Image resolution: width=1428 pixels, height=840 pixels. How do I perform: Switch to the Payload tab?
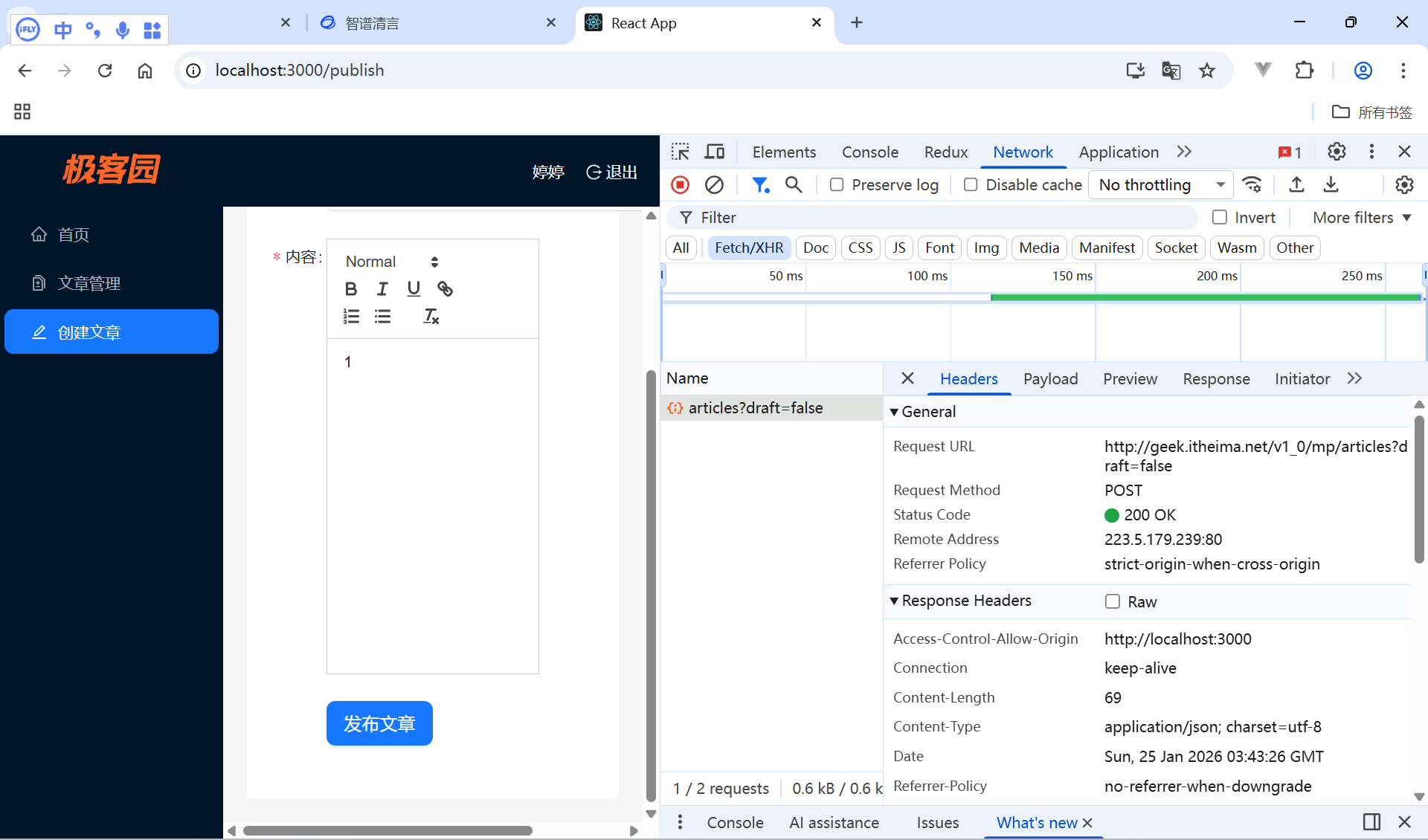click(1050, 378)
